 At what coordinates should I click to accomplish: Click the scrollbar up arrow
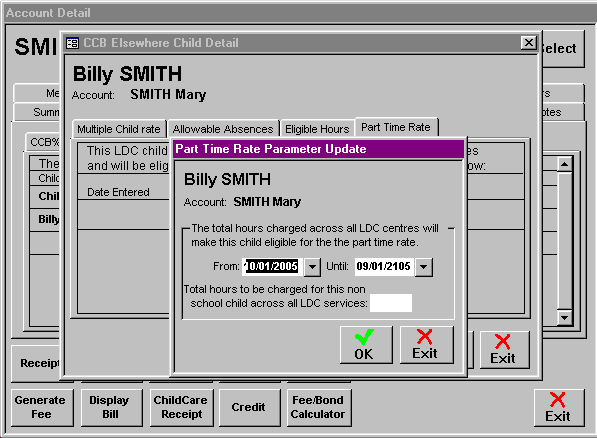tap(564, 164)
